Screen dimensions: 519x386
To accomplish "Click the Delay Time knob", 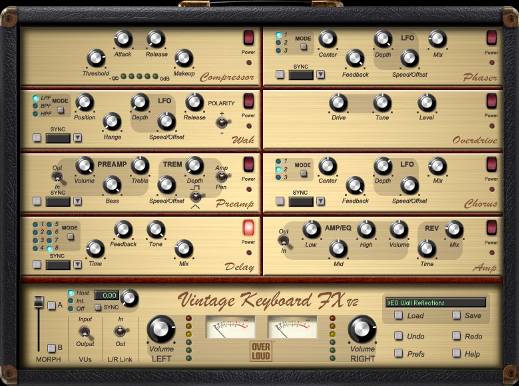I will [95, 248].
